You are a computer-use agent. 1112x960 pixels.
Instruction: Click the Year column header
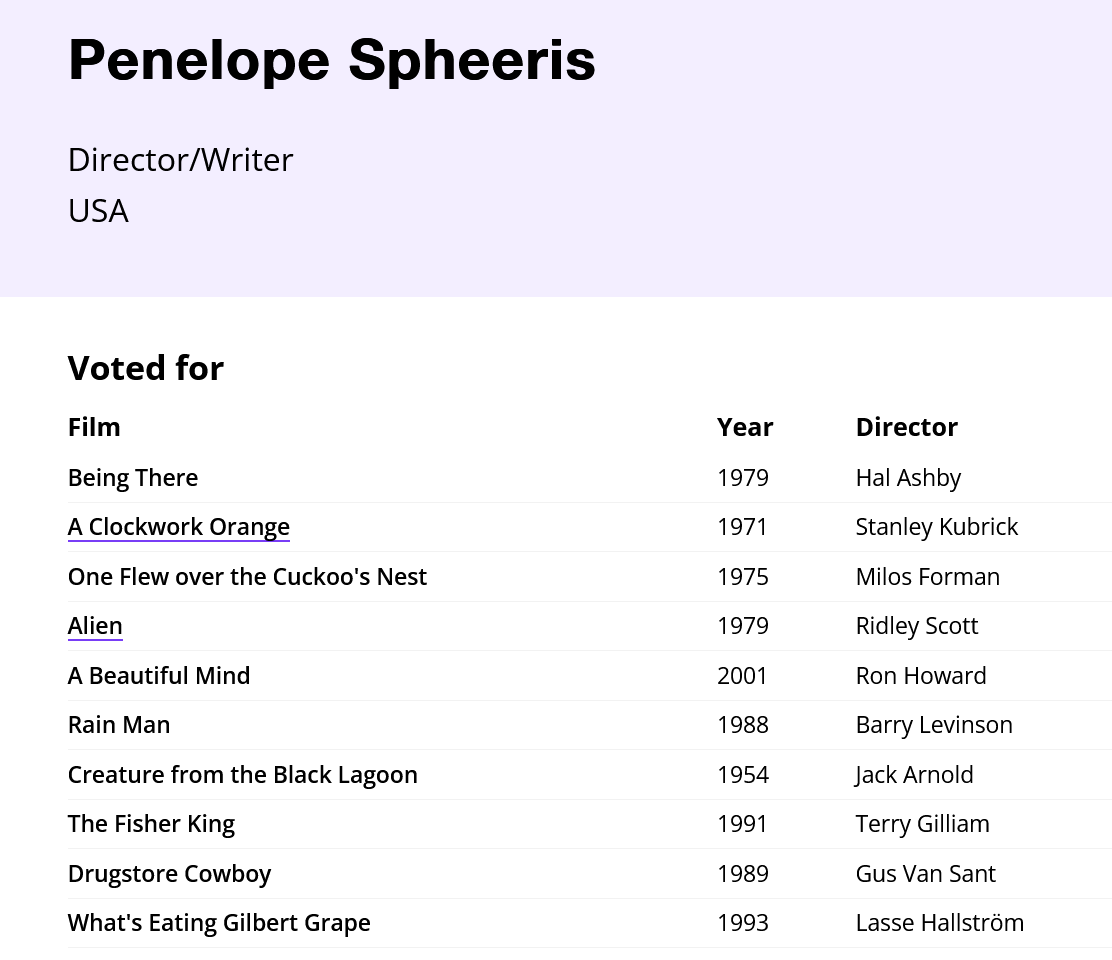point(745,428)
